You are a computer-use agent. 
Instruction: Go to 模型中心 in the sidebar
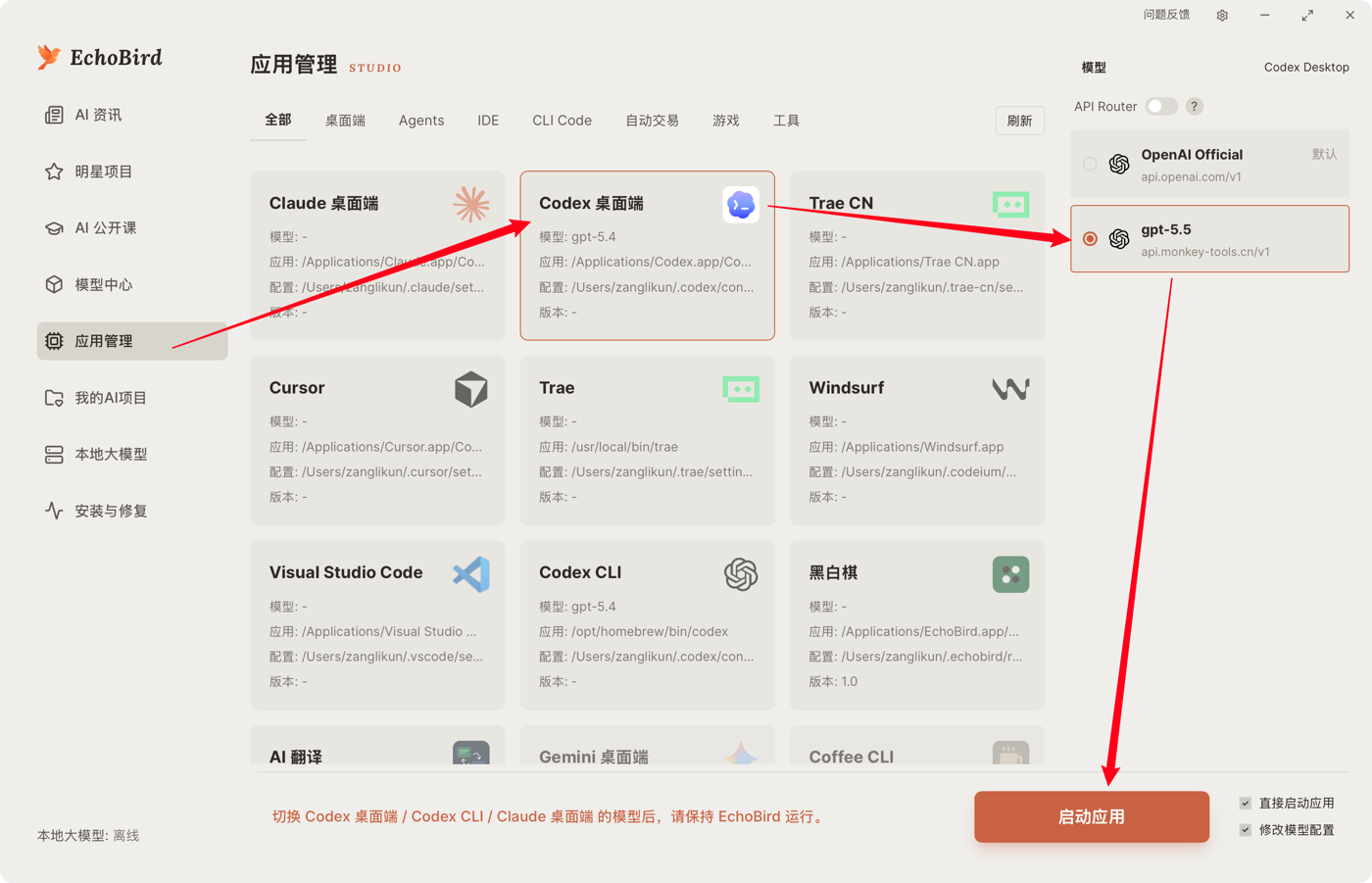tap(132, 284)
